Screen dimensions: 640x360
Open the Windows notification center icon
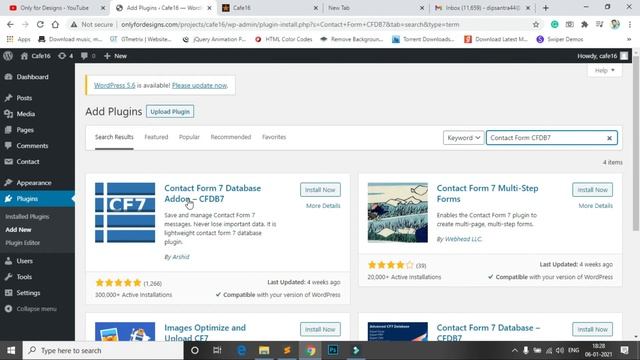click(x=624, y=350)
